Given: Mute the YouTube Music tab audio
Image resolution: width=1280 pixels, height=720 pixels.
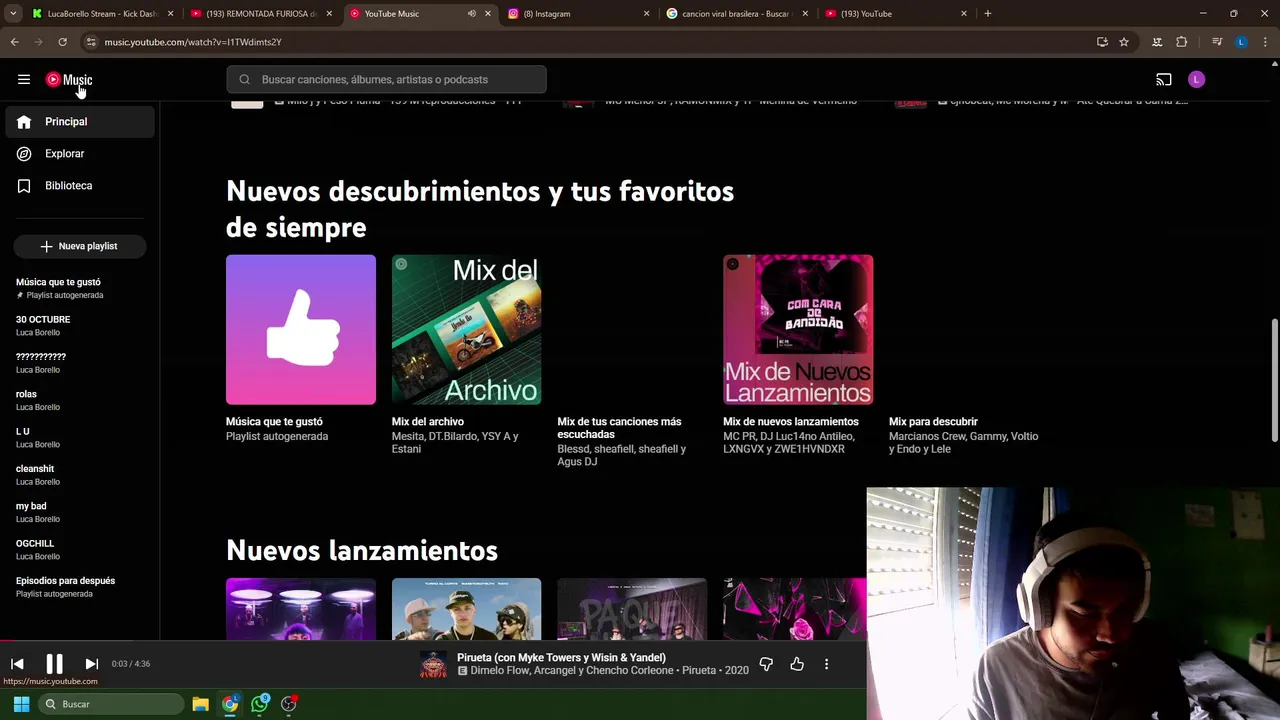Looking at the screenshot, I should coord(472,14).
